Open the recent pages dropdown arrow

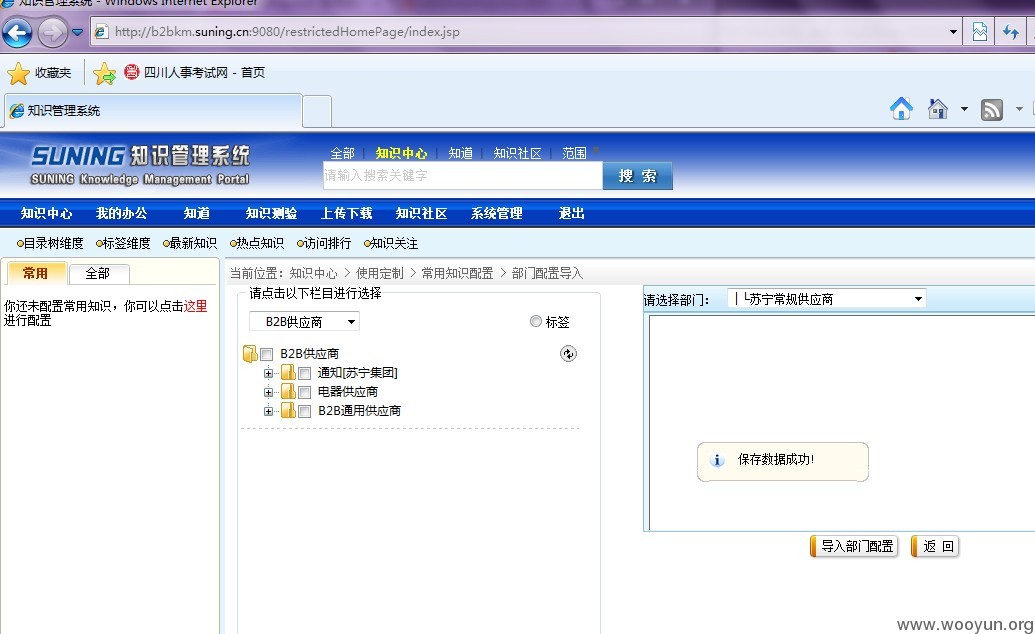tap(77, 32)
